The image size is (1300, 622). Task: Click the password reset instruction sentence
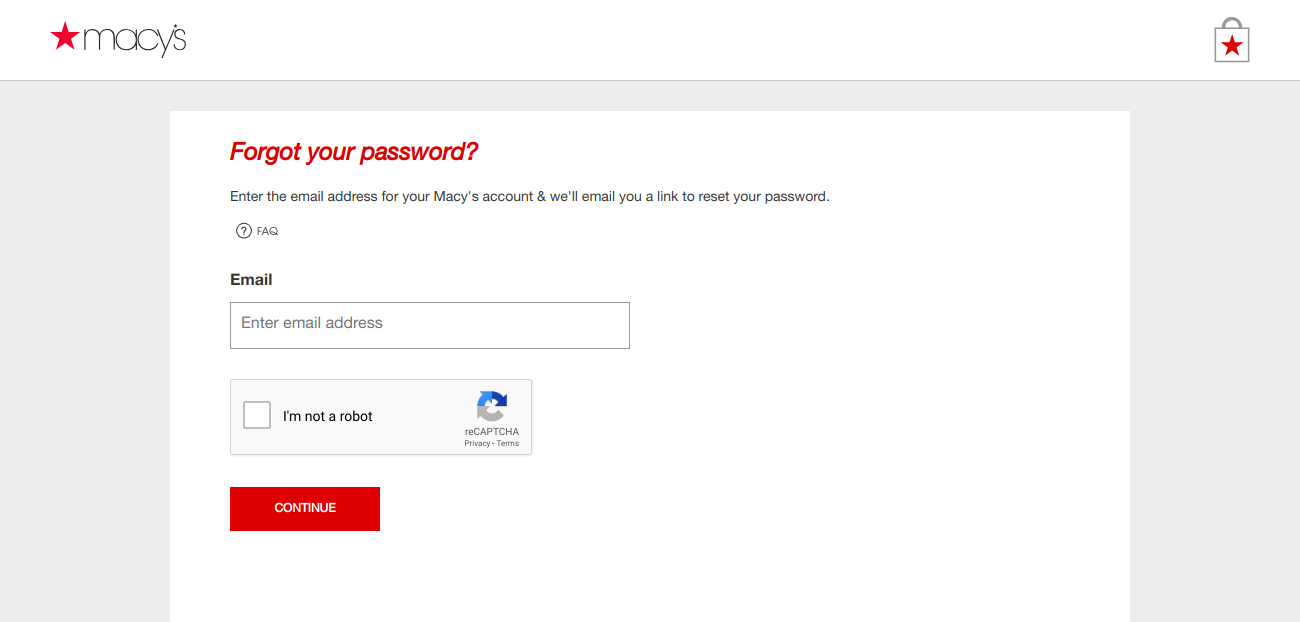(x=529, y=197)
